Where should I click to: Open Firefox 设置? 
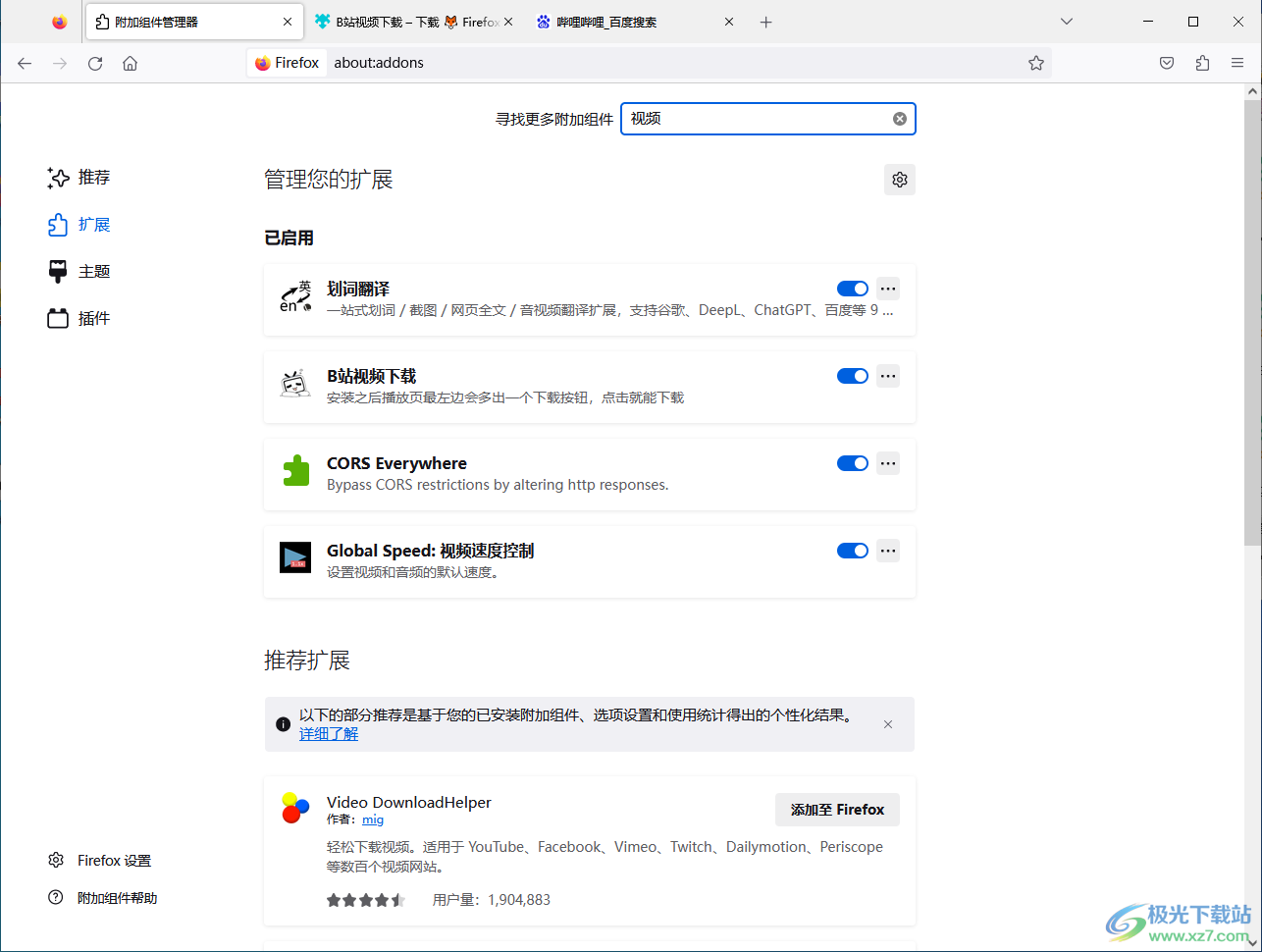click(101, 861)
